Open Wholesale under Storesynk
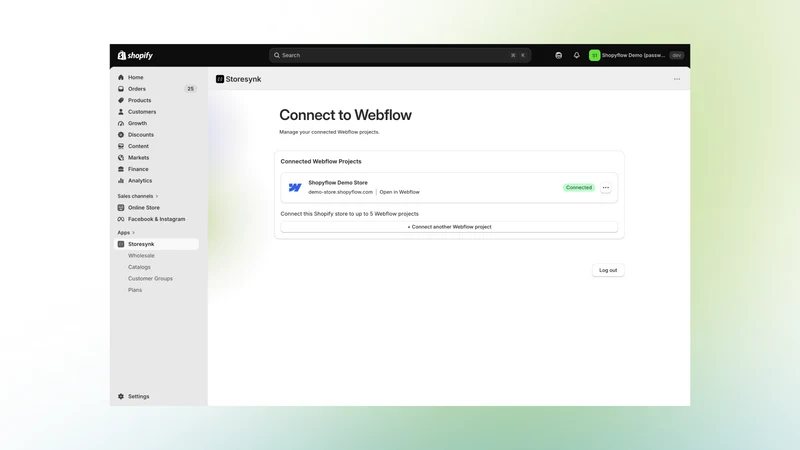The image size is (800, 450). (141, 256)
